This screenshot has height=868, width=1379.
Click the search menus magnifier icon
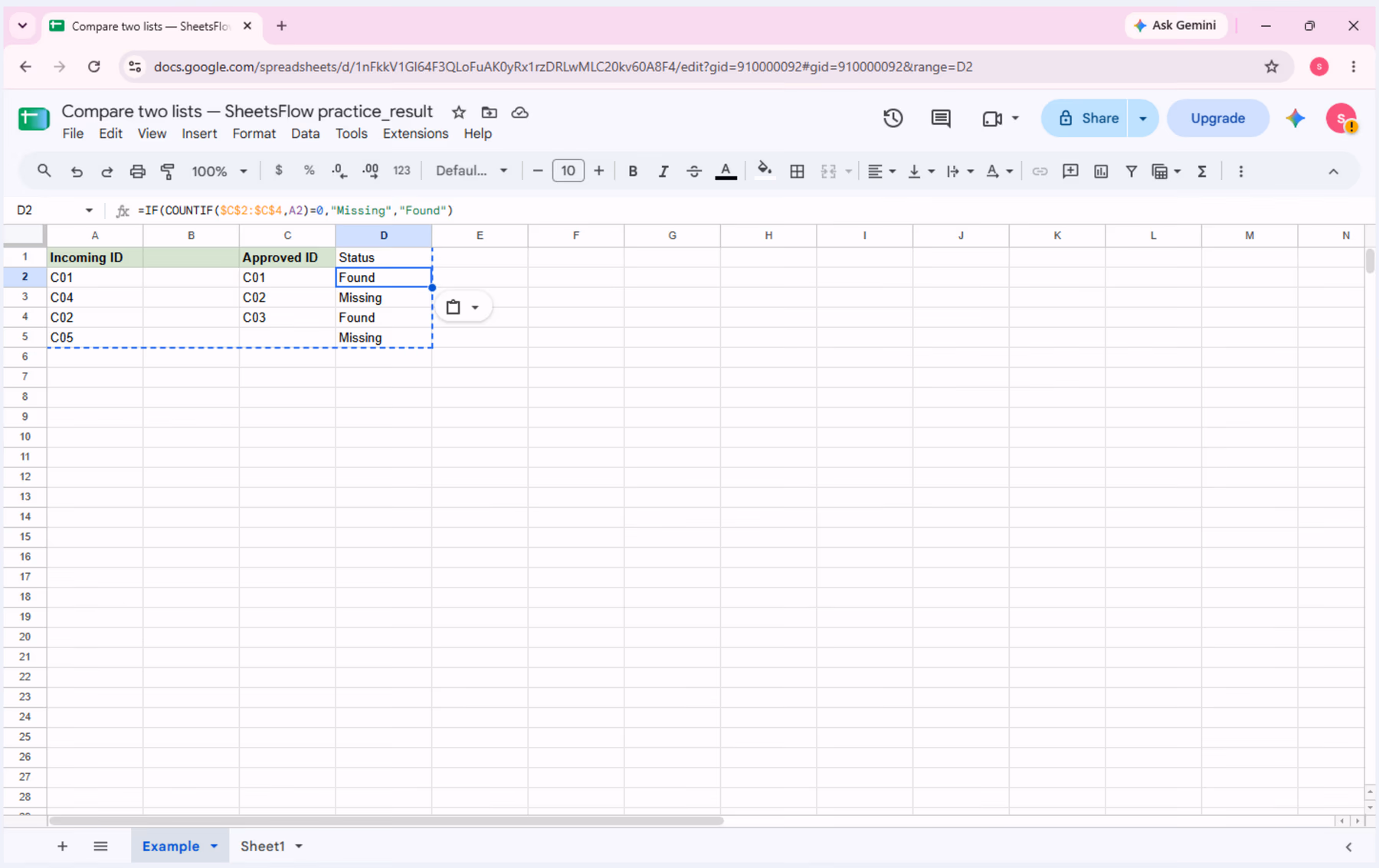coord(44,171)
